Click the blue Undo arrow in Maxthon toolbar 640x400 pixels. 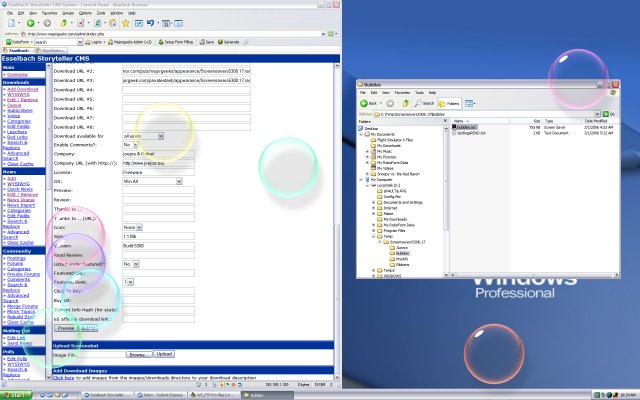point(150,23)
